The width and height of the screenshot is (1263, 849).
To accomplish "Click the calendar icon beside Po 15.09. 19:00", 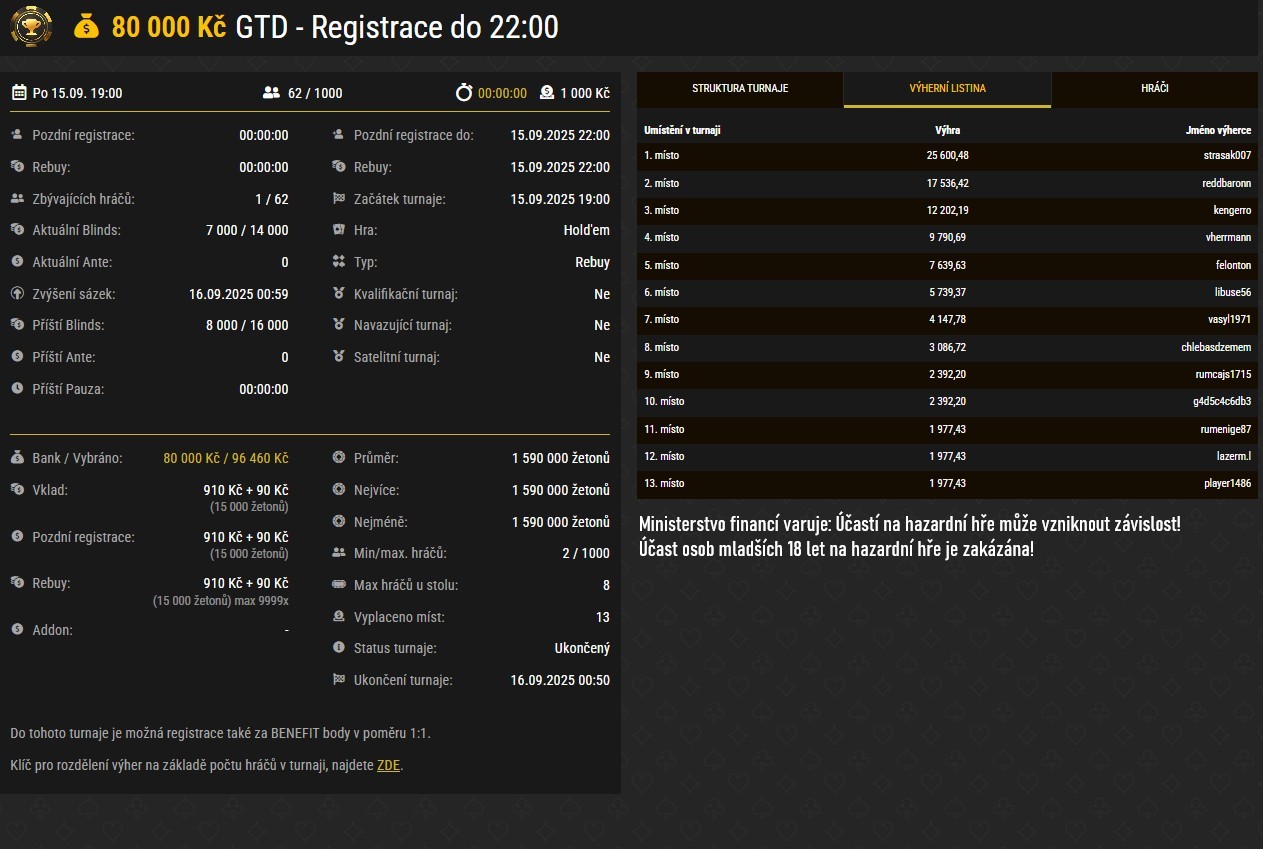I will [19, 93].
